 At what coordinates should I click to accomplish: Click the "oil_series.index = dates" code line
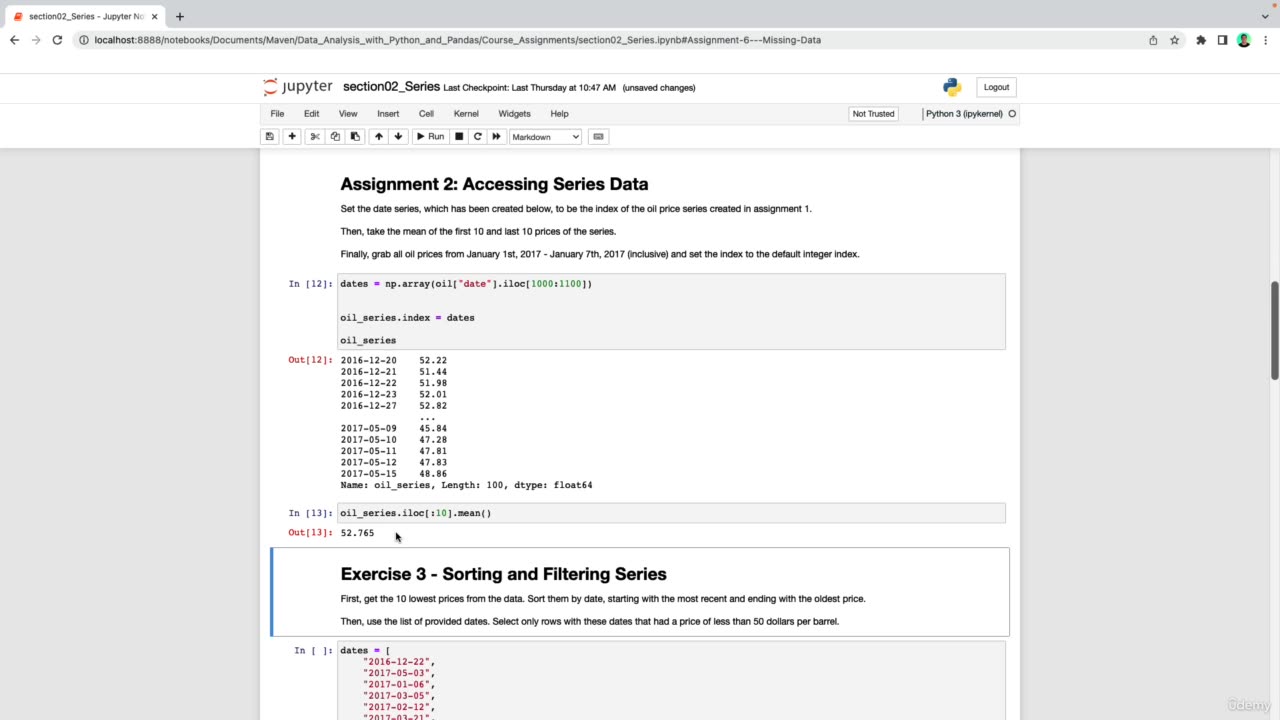pyautogui.click(x=407, y=318)
